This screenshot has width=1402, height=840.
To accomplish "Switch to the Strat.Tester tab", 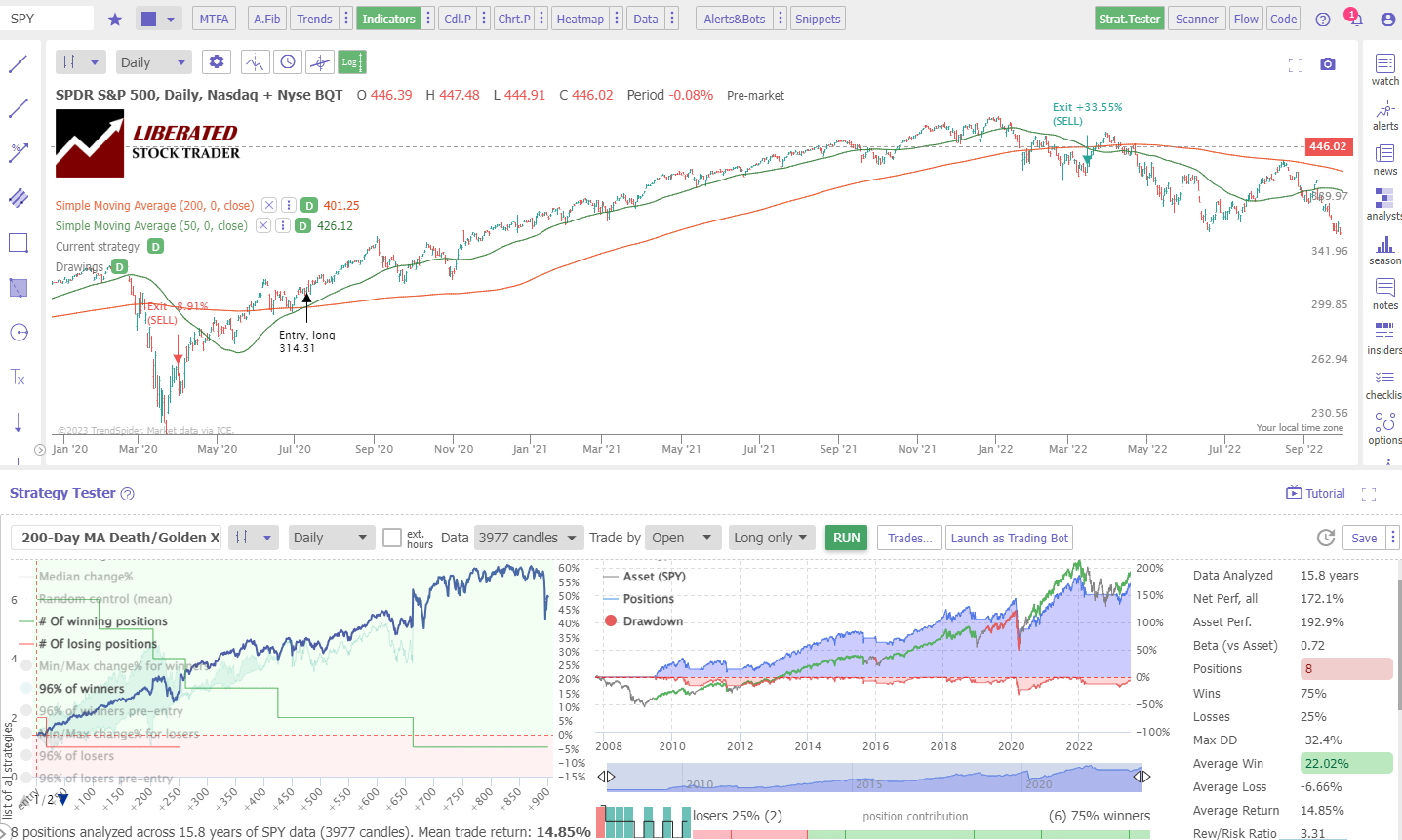I will pos(1129,18).
